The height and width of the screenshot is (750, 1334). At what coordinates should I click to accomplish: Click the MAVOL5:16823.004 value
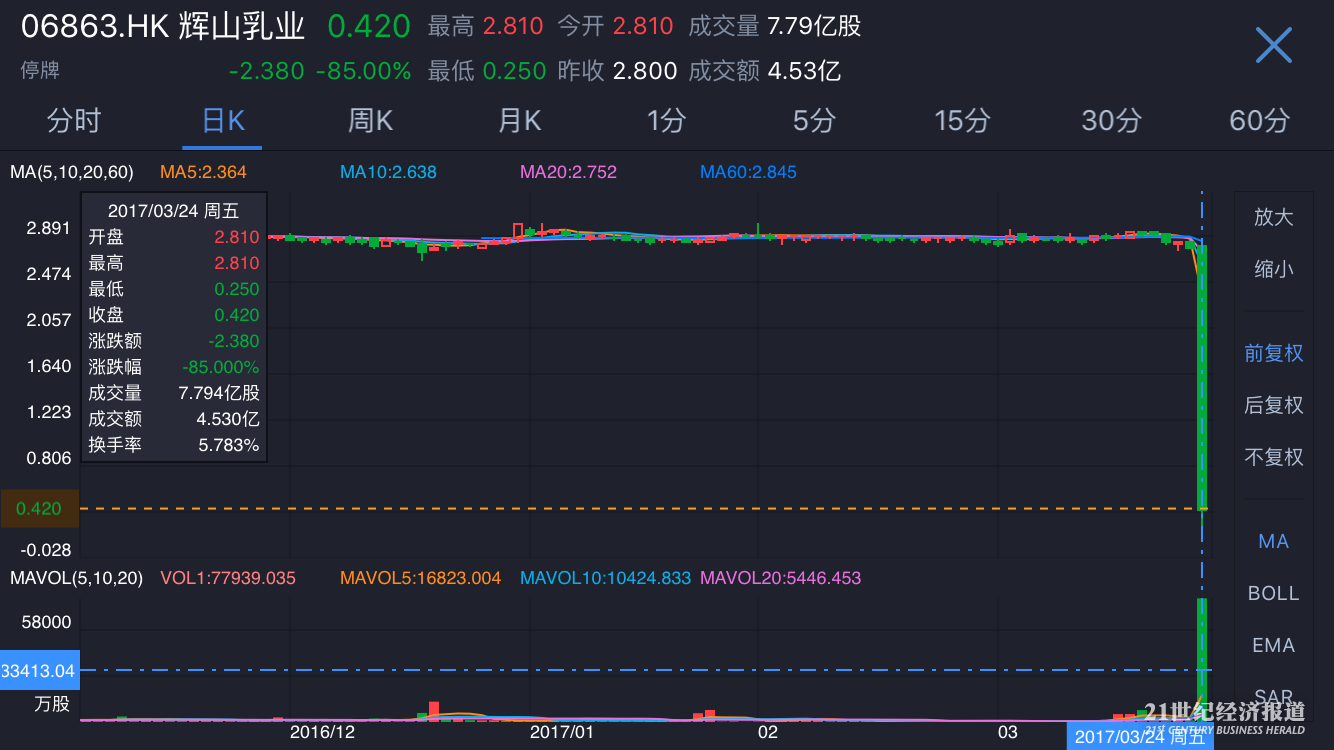[x=420, y=578]
